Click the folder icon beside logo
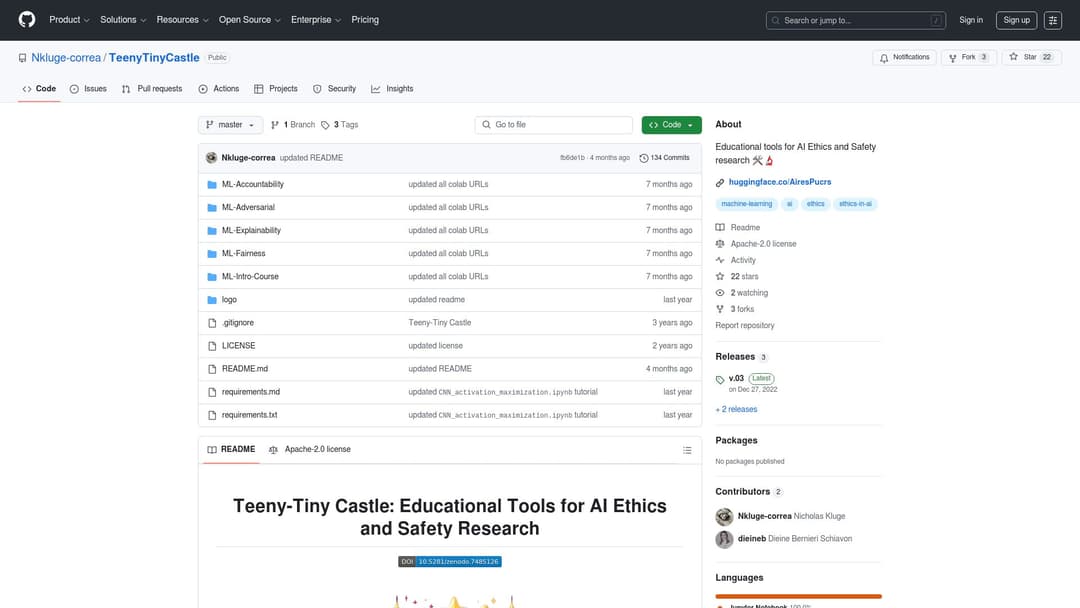 tap(212, 300)
